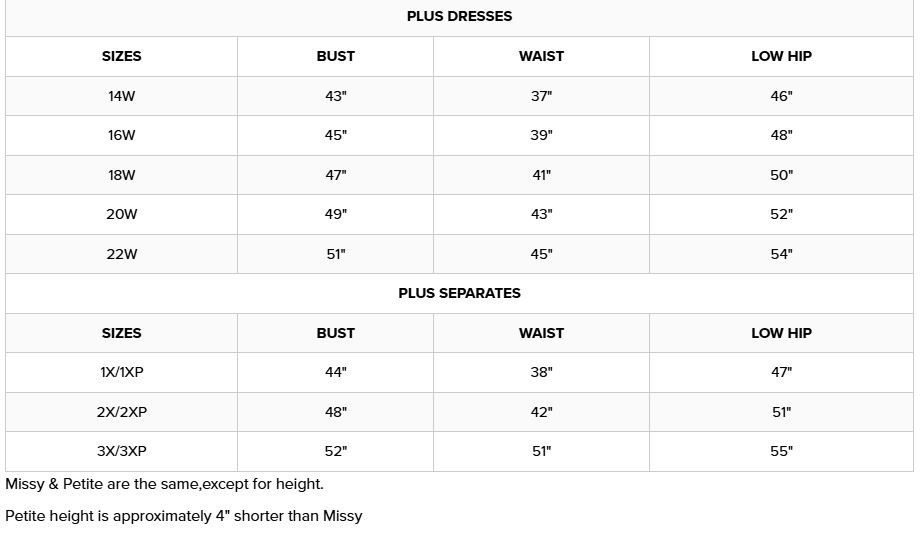Select the 54" low hip value
921x533 pixels.
pyautogui.click(x=781, y=254)
